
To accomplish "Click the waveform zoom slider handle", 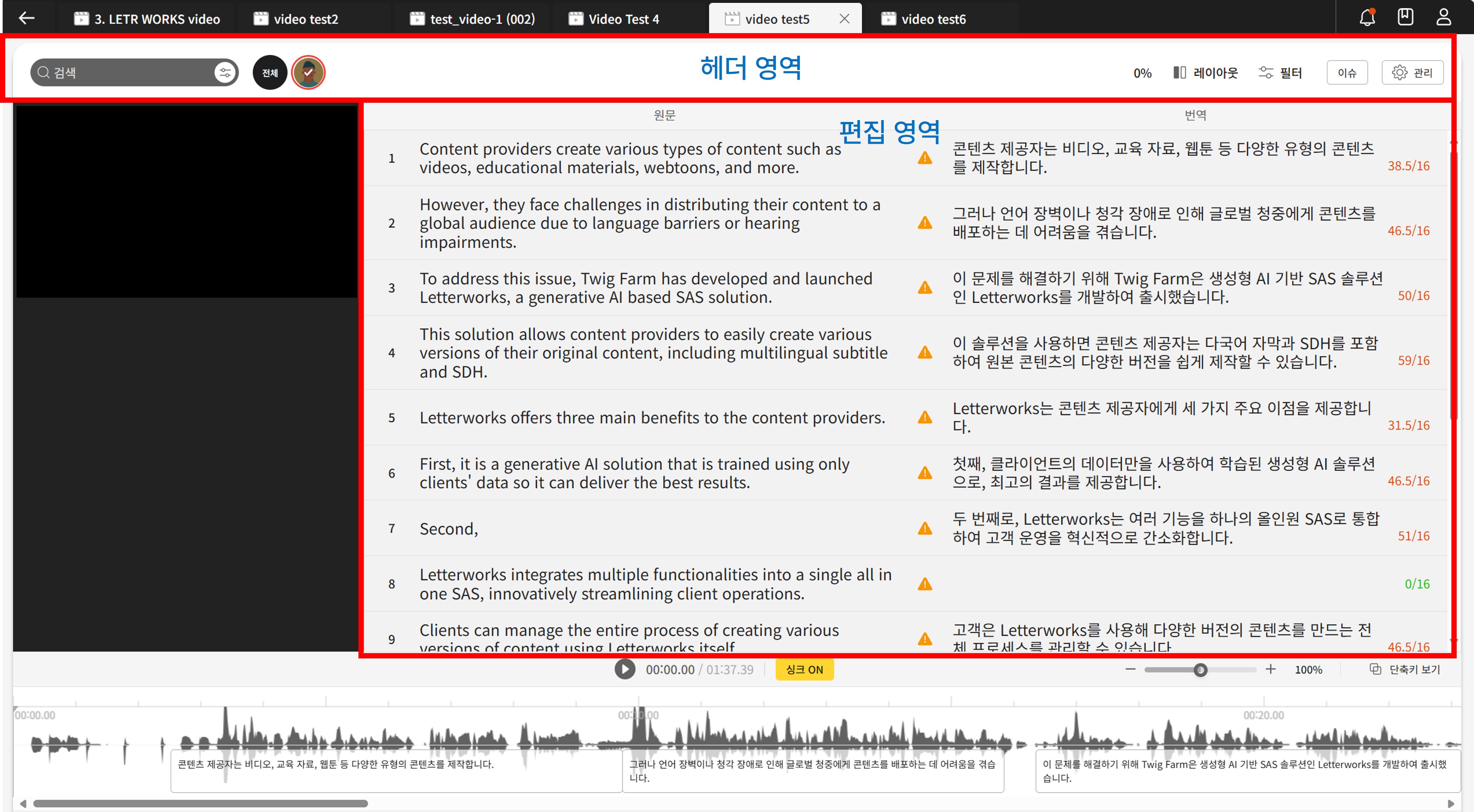I will [x=1200, y=670].
